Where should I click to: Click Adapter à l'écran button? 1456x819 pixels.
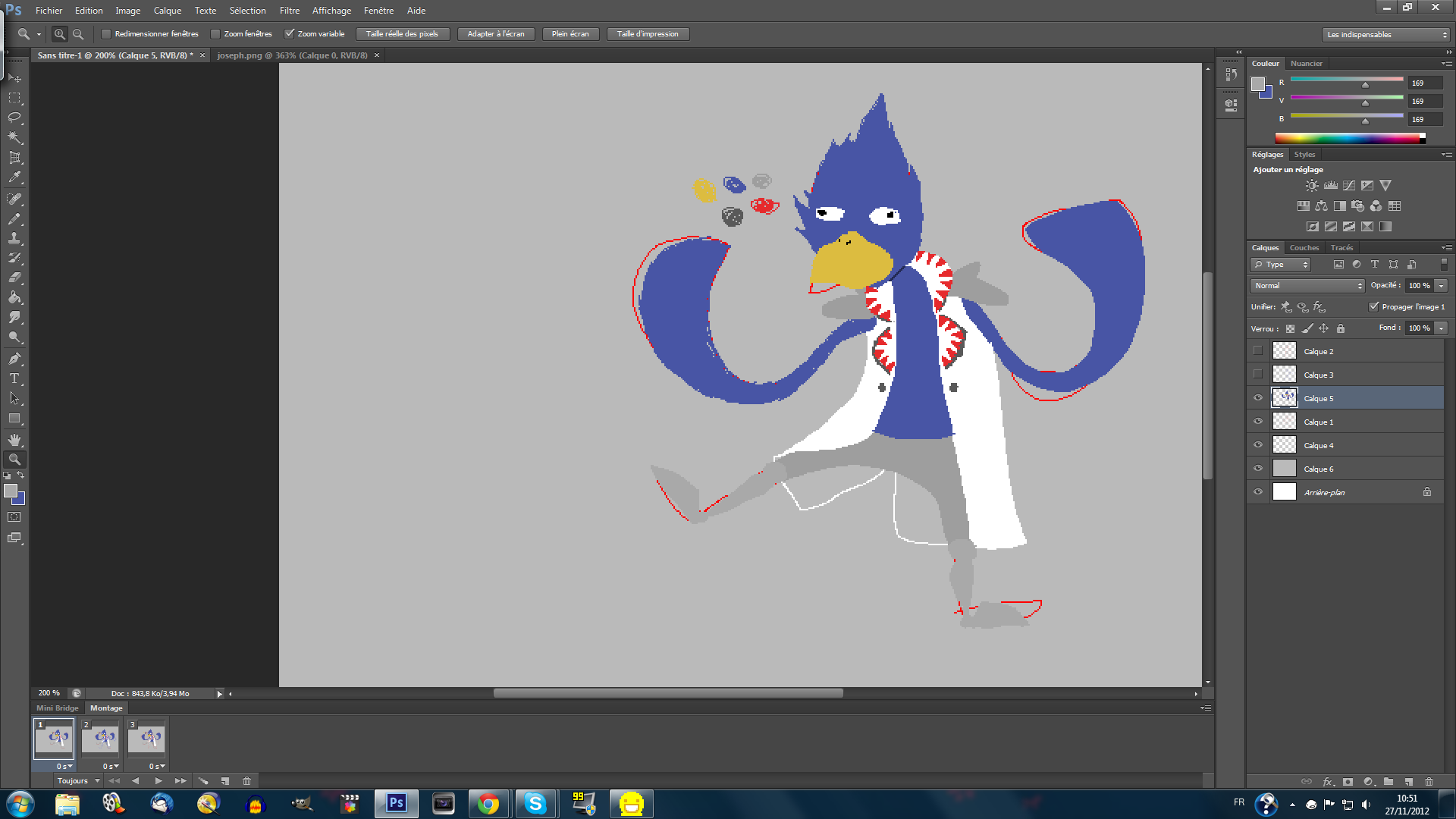click(496, 34)
